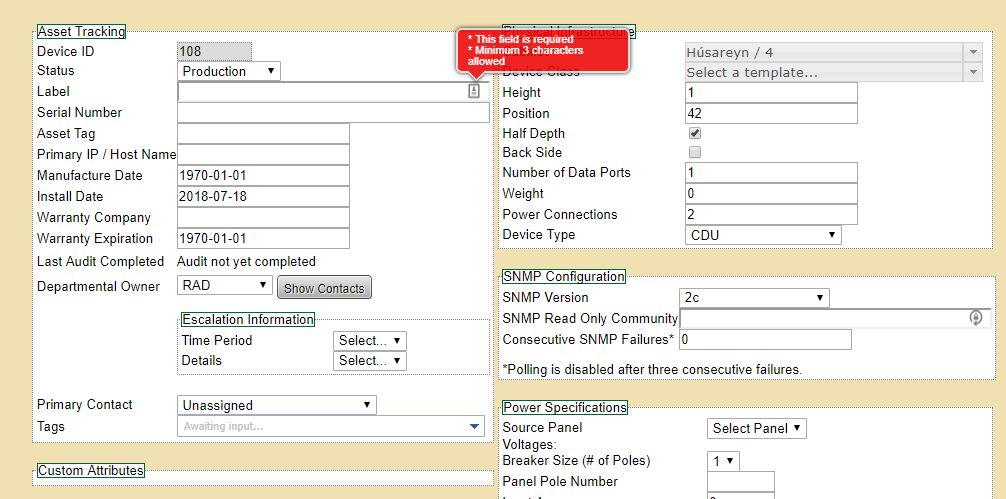The height and width of the screenshot is (499, 1006).
Task: Enable the Back Side checkbox
Action: [x=694, y=152]
